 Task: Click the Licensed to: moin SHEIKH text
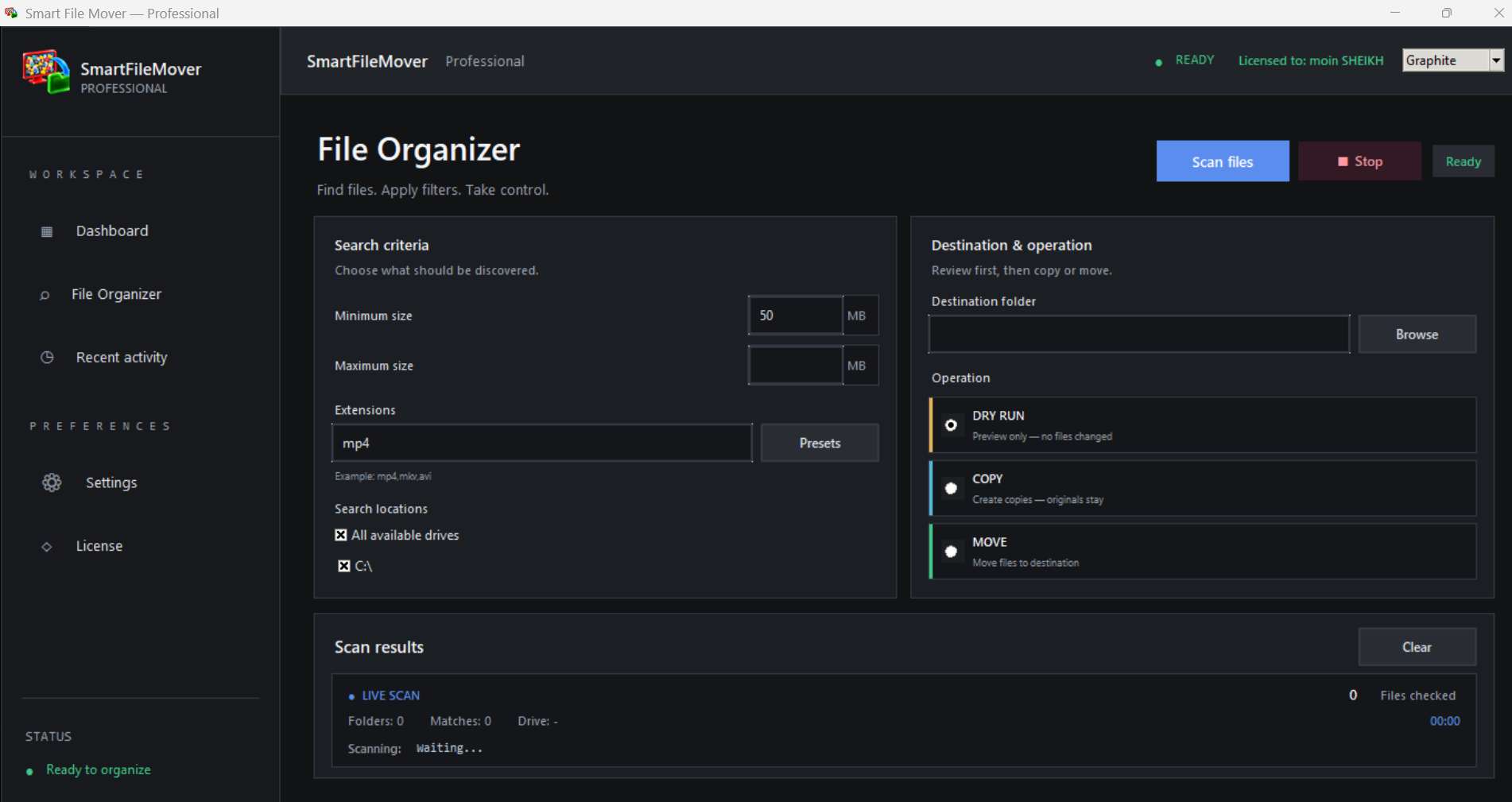[1310, 60]
